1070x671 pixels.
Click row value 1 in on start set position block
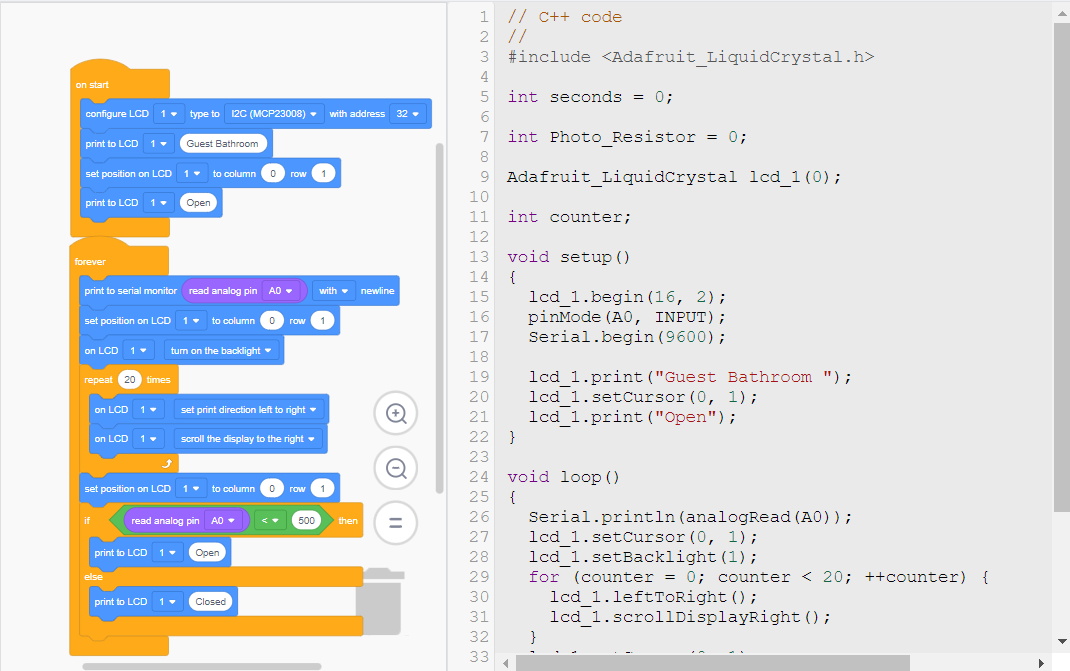323,174
